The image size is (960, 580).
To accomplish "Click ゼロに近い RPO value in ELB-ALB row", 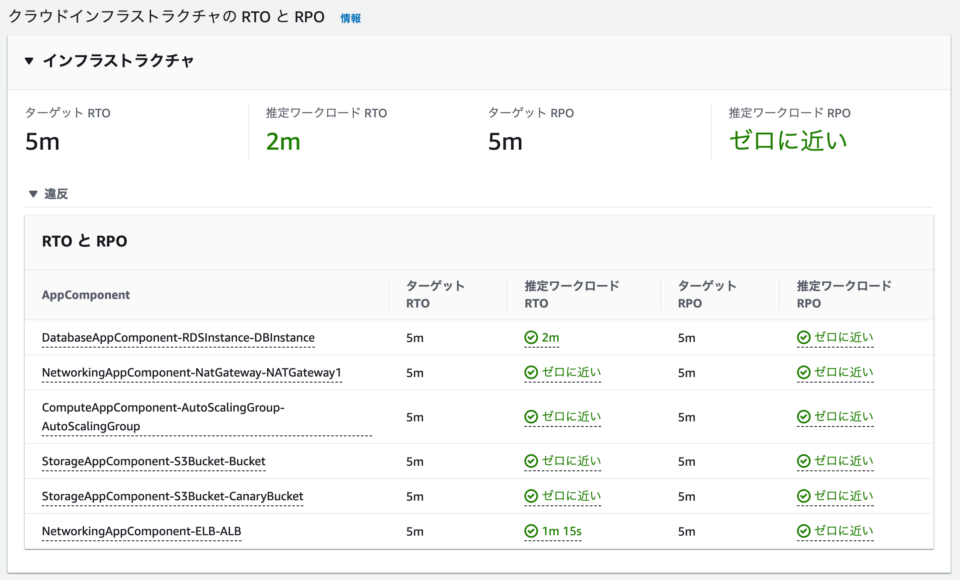I will 844,531.
